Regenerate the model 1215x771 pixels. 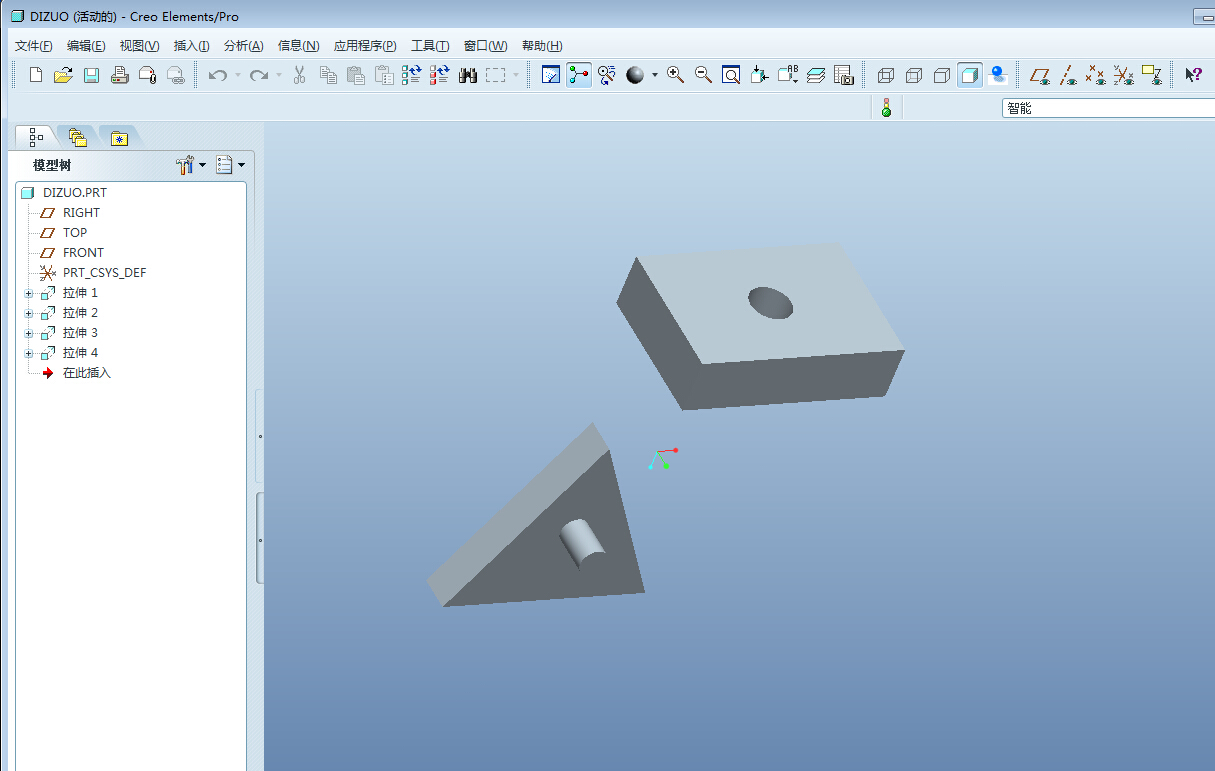click(411, 75)
